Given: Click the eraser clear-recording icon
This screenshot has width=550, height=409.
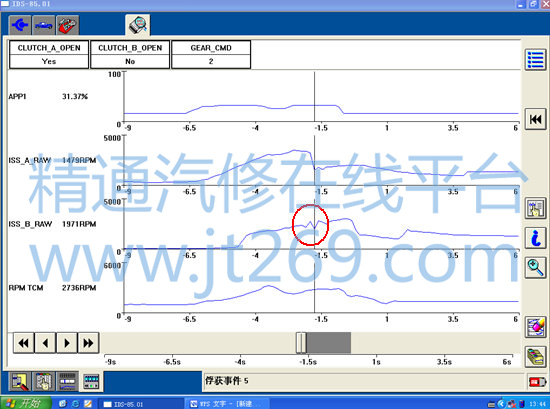Looking at the screenshot, I should pos(535,327).
